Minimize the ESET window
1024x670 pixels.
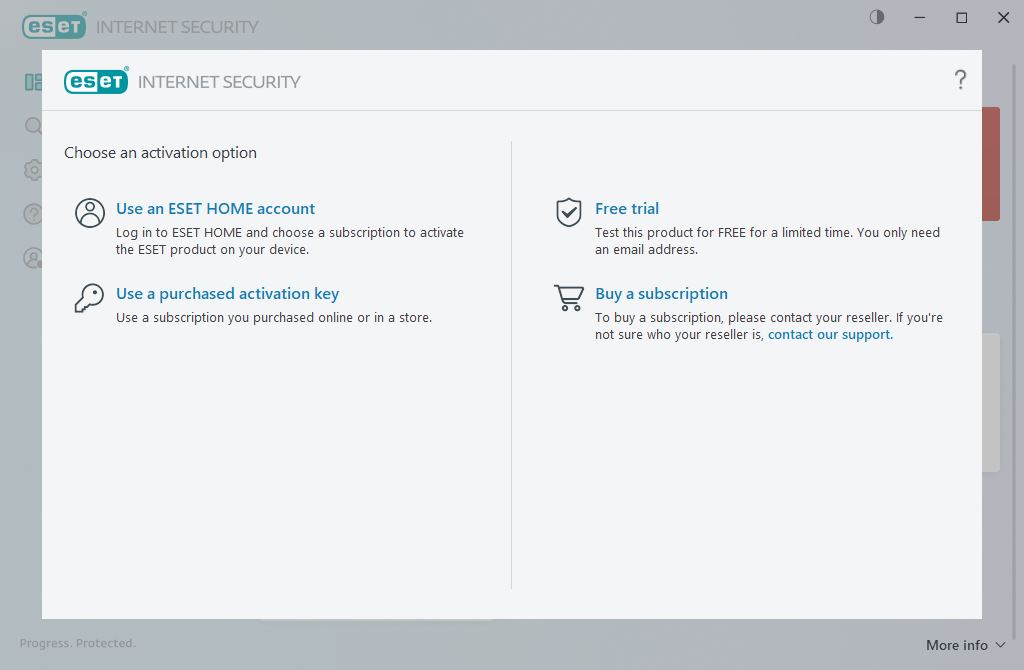coord(920,18)
